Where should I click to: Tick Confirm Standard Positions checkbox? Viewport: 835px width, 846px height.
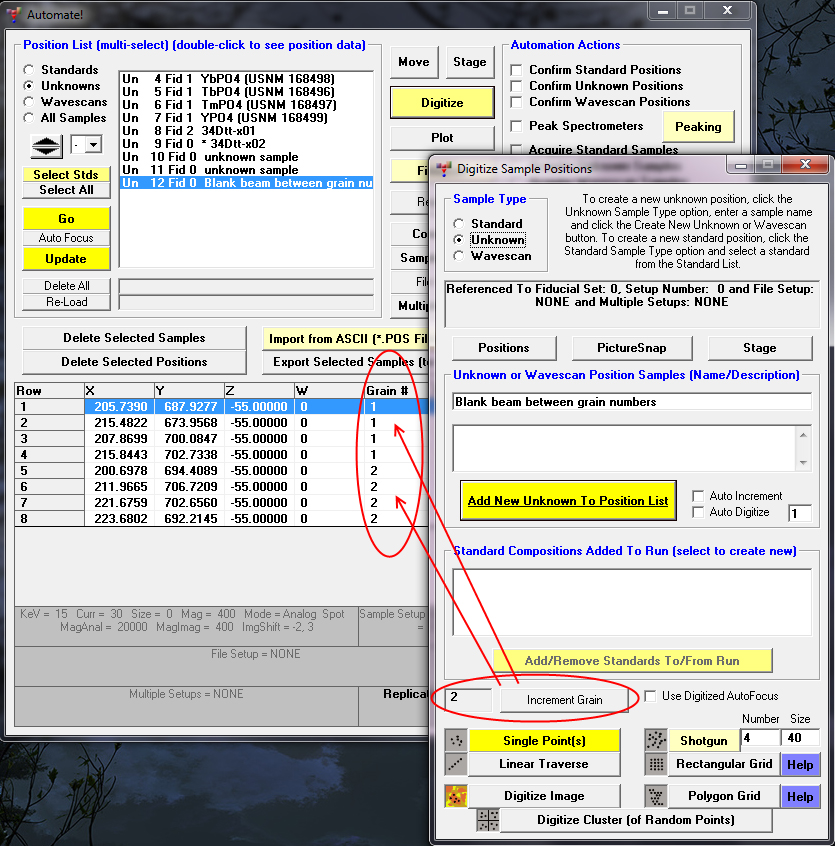[x=517, y=70]
